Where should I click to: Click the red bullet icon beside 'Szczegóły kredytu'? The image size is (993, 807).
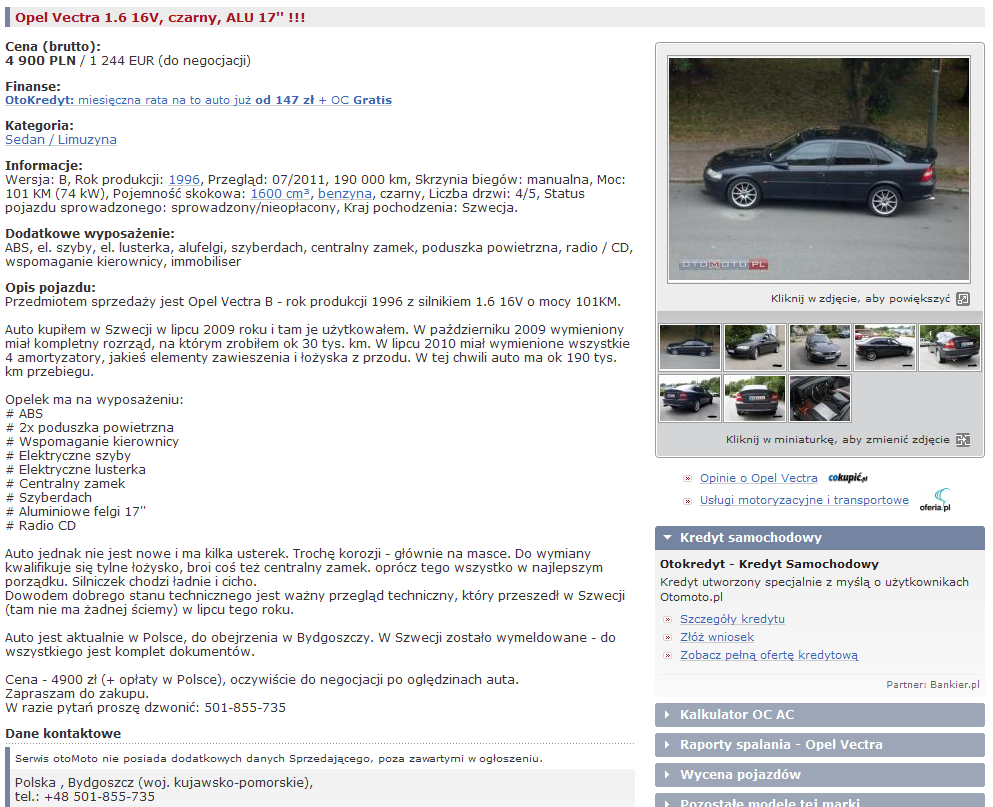[x=667, y=620]
